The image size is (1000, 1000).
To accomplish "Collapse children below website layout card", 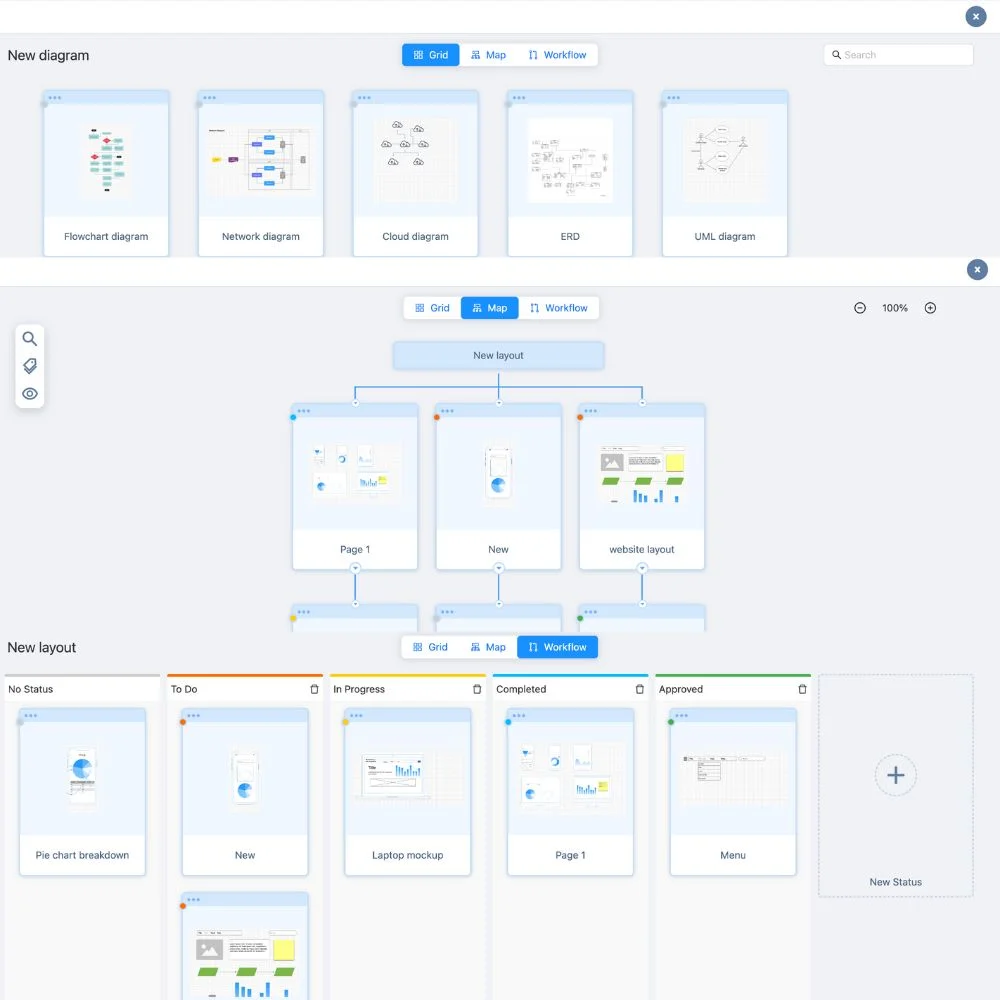I will coord(642,568).
